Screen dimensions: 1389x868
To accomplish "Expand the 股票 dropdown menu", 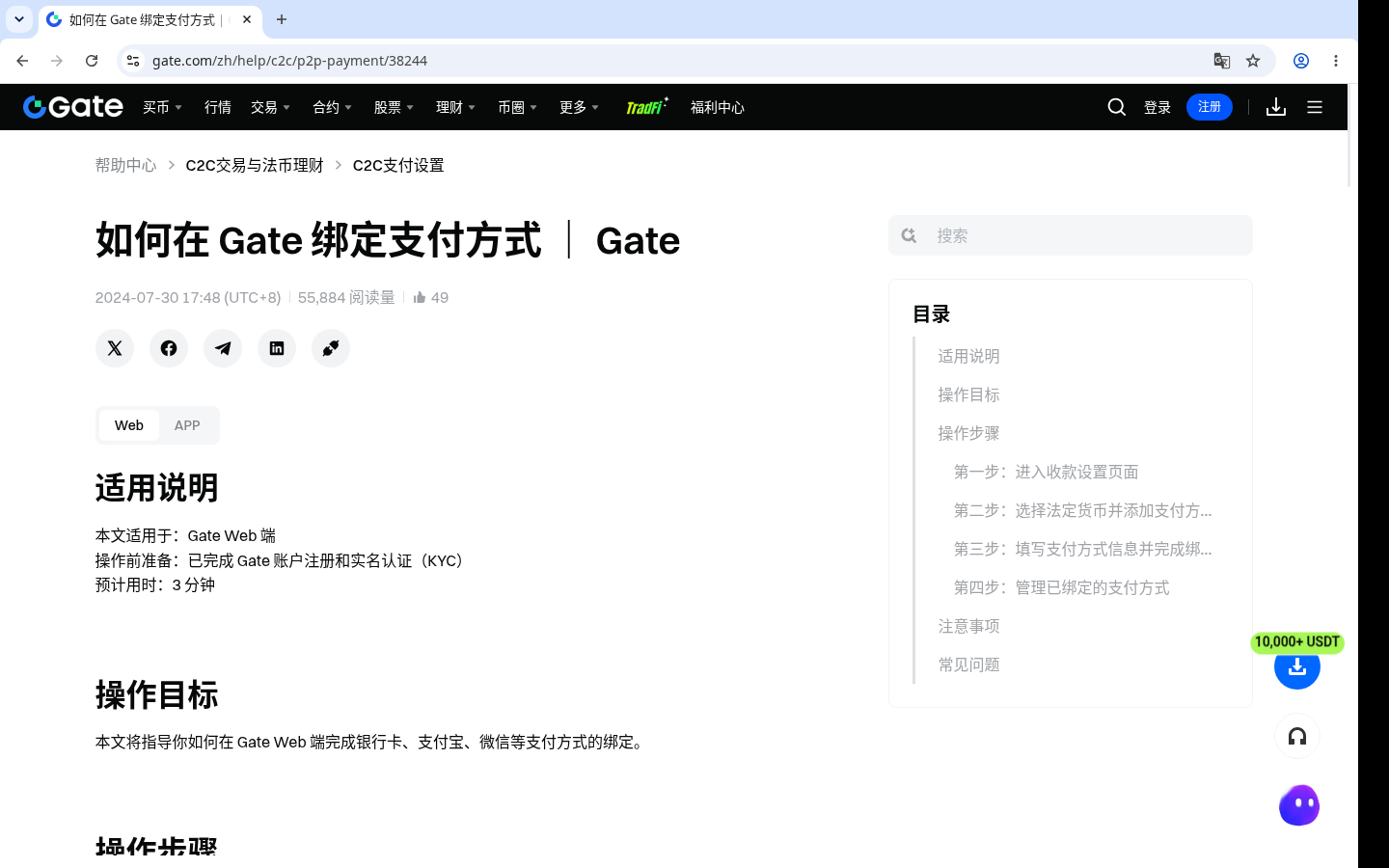I will (x=395, y=107).
